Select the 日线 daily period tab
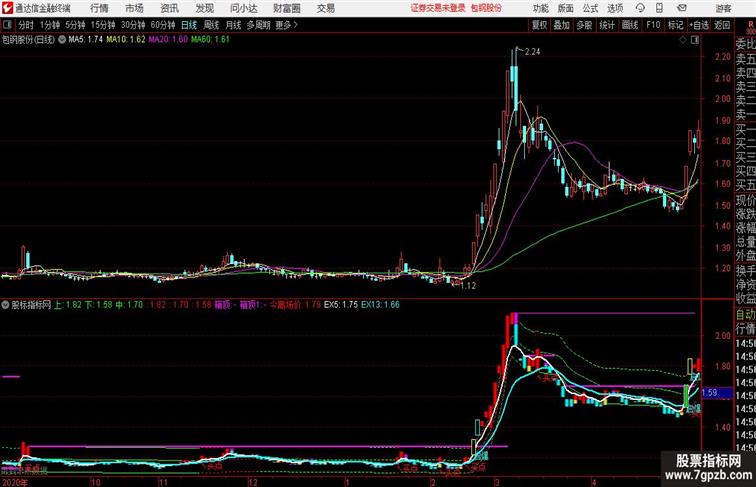This screenshot has width=756, height=487. (189, 25)
